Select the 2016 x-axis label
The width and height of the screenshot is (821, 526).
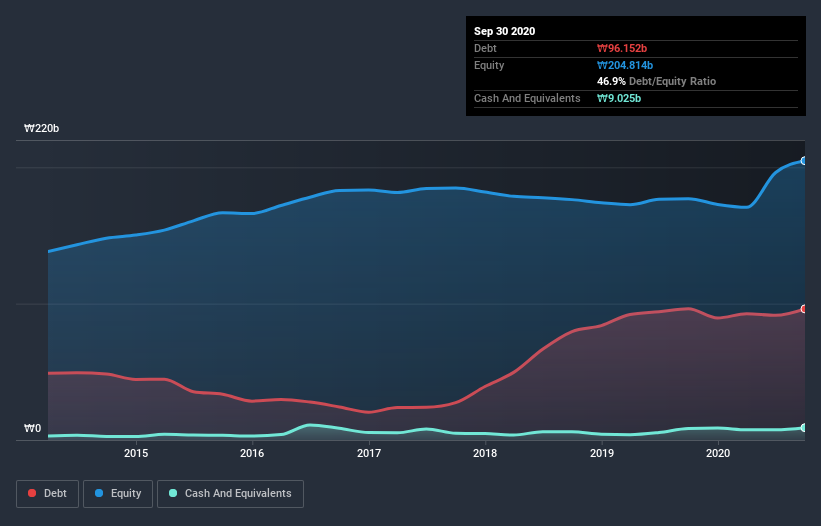click(252, 453)
